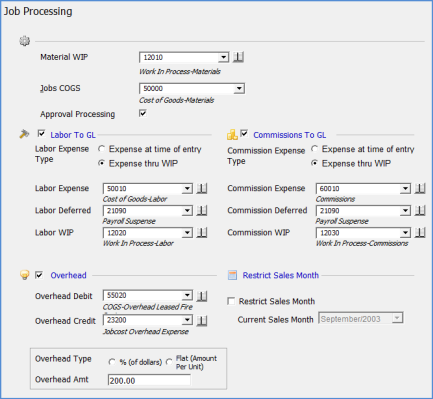This screenshot has height=399, width=433.
Task: Click the lookup icon next to Overhead Debit
Action: click(x=201, y=295)
